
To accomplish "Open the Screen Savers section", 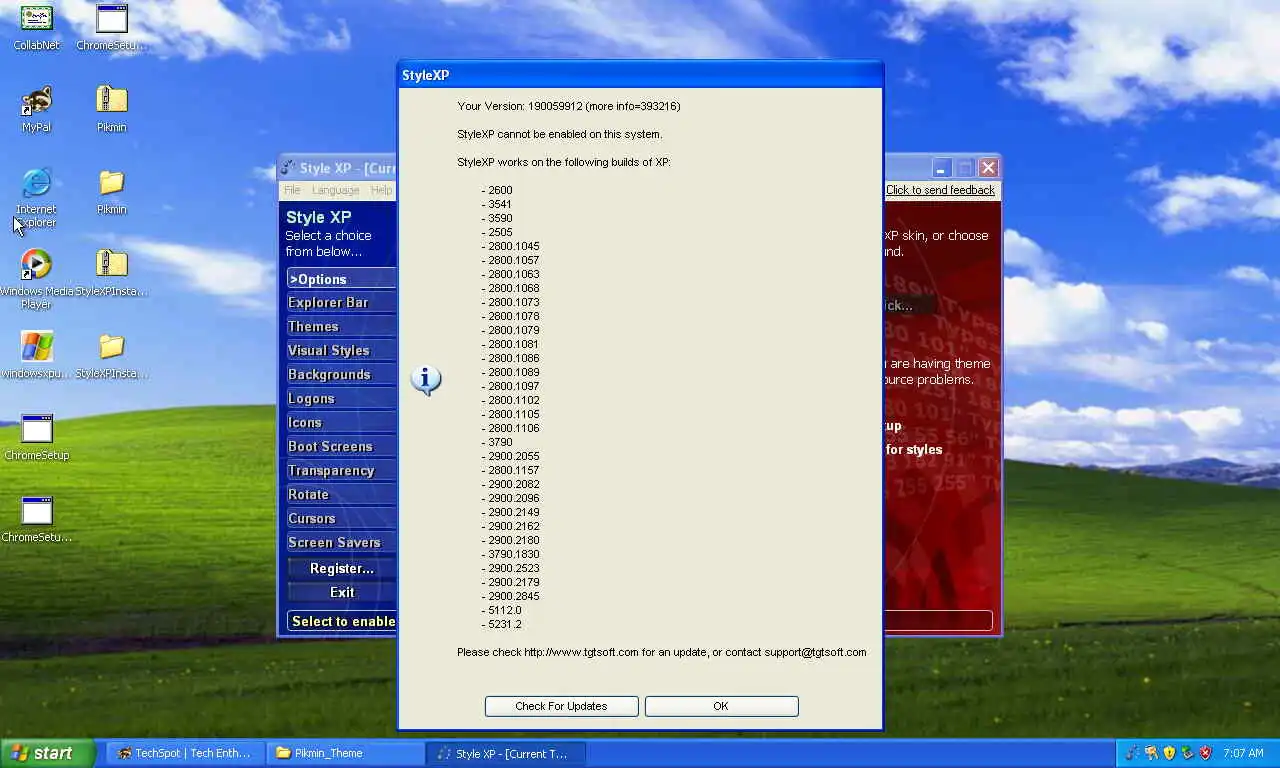I will point(341,543).
